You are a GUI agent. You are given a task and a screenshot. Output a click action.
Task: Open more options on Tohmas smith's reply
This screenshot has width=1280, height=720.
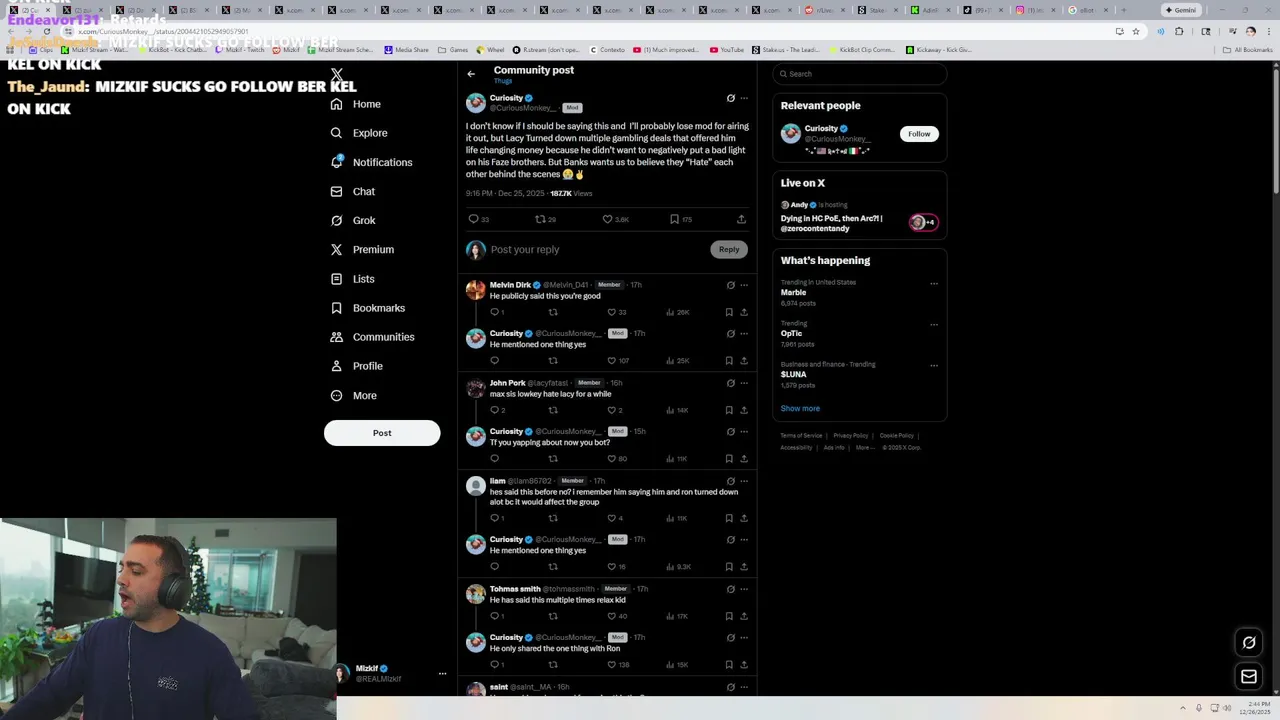[x=744, y=589]
